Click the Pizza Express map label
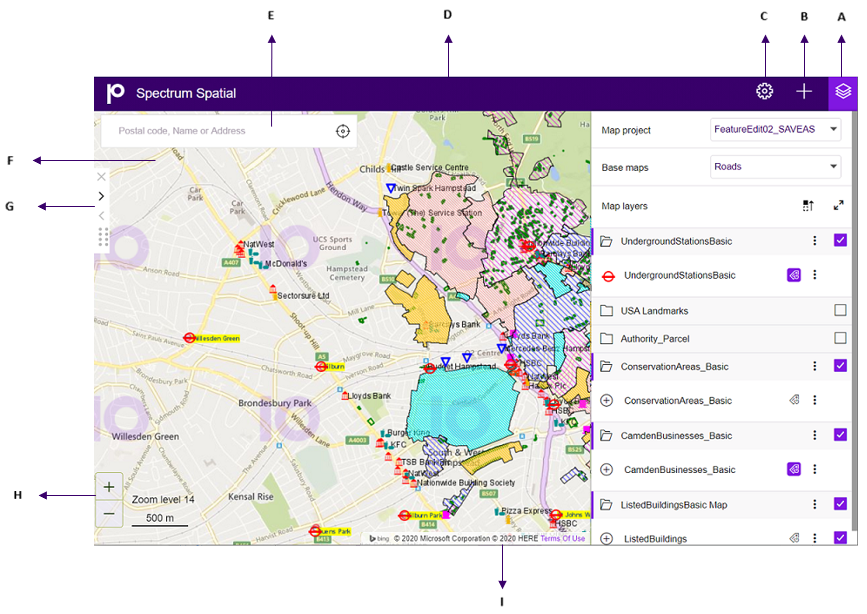 click(x=526, y=511)
